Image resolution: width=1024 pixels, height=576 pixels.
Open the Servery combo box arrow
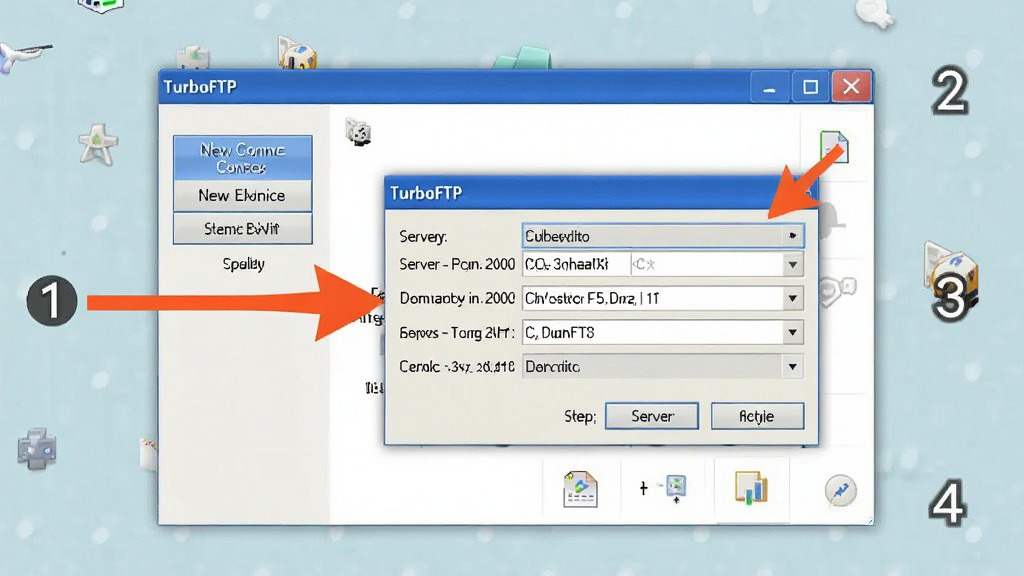coord(792,236)
